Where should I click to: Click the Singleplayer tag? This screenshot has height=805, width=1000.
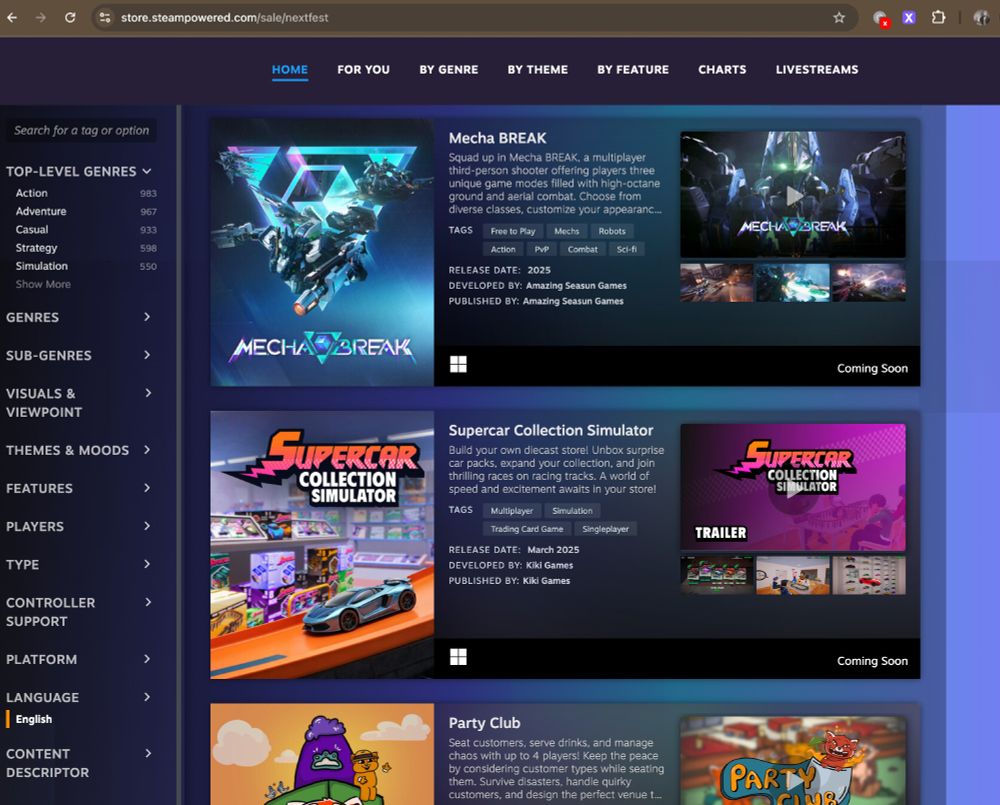point(605,529)
